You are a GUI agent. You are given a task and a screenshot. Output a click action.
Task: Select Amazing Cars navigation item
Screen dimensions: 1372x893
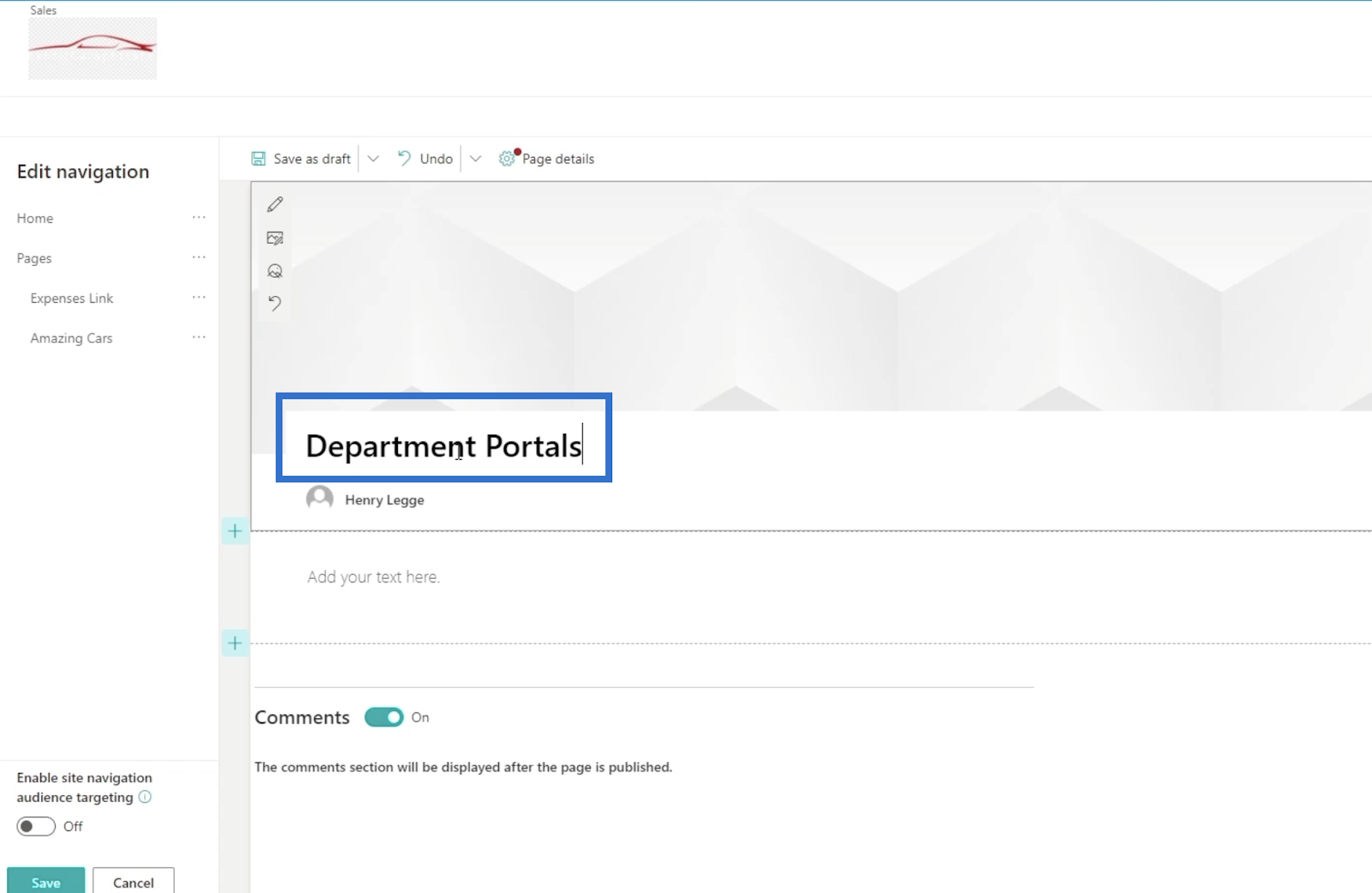(x=71, y=338)
